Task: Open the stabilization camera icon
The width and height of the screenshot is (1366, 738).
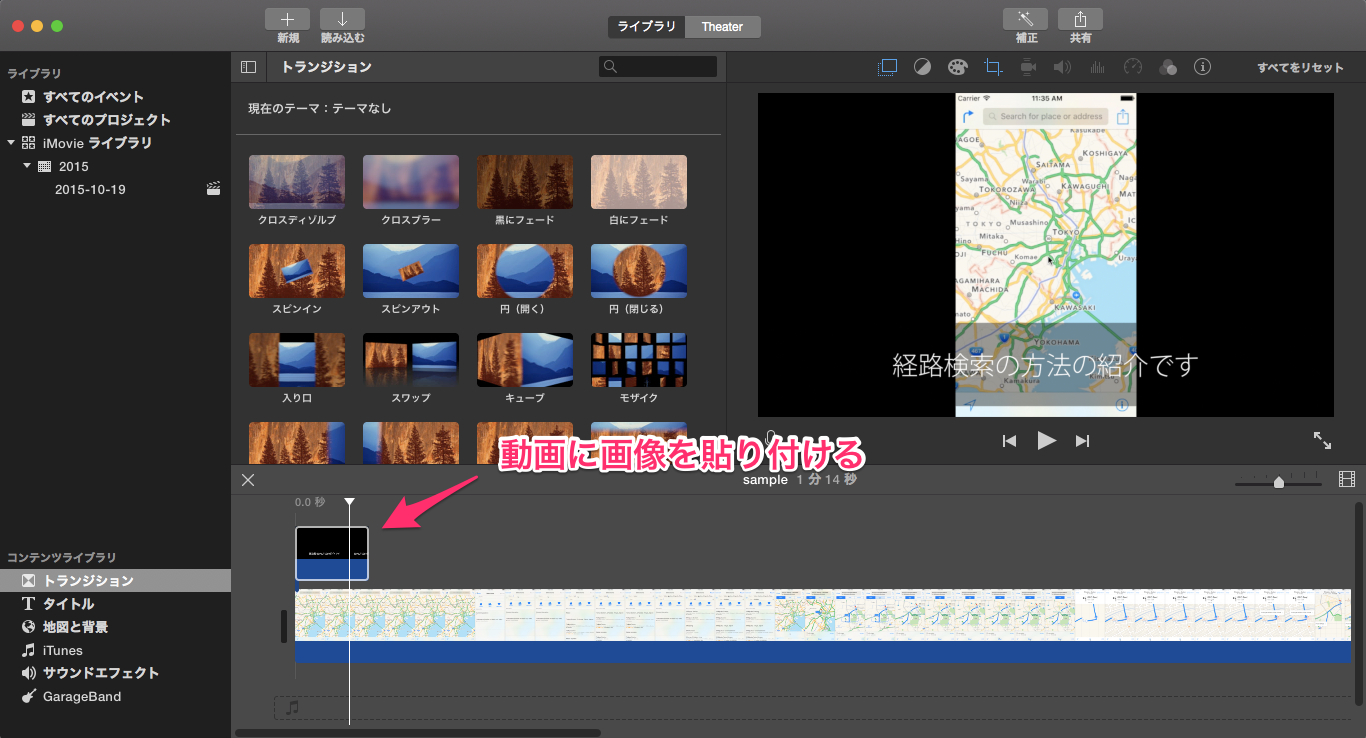Action: (1027, 67)
